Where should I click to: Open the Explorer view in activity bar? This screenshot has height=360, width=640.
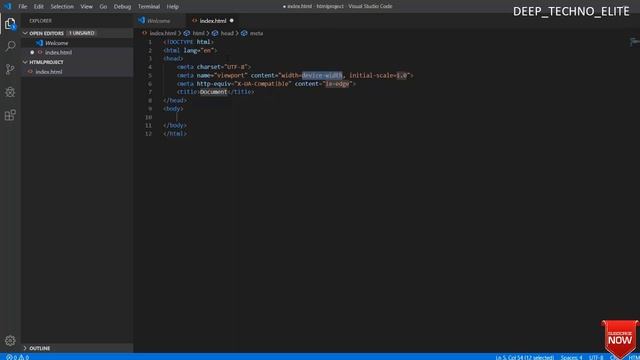point(10,24)
